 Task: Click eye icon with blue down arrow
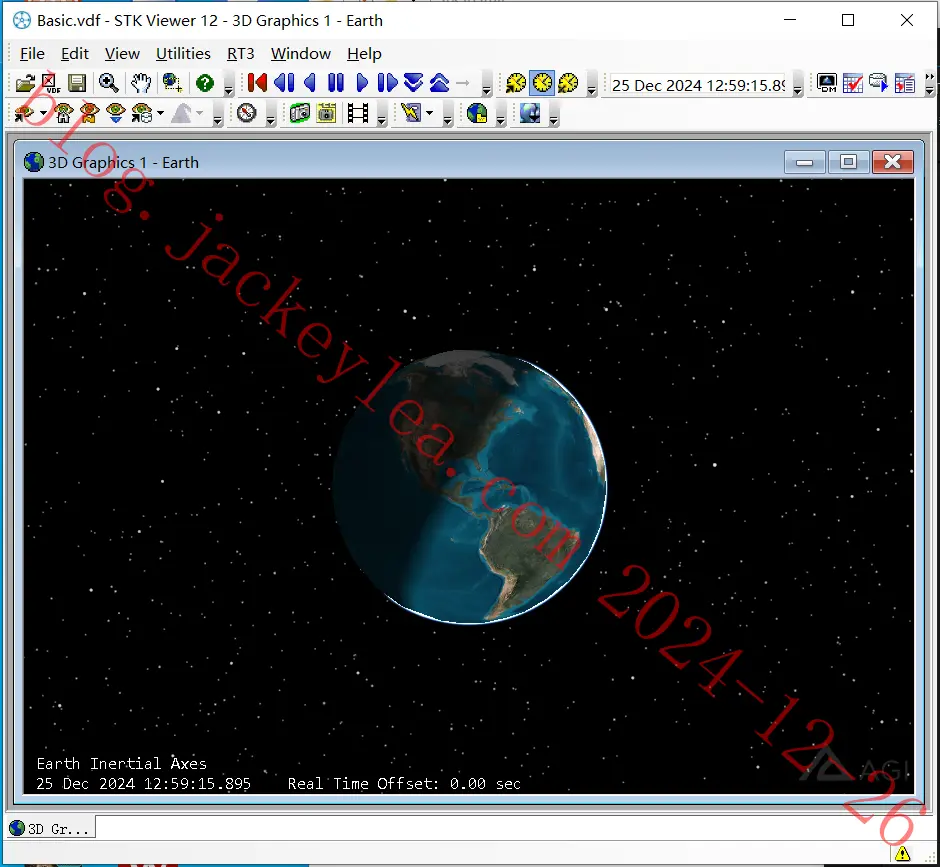(x=116, y=113)
